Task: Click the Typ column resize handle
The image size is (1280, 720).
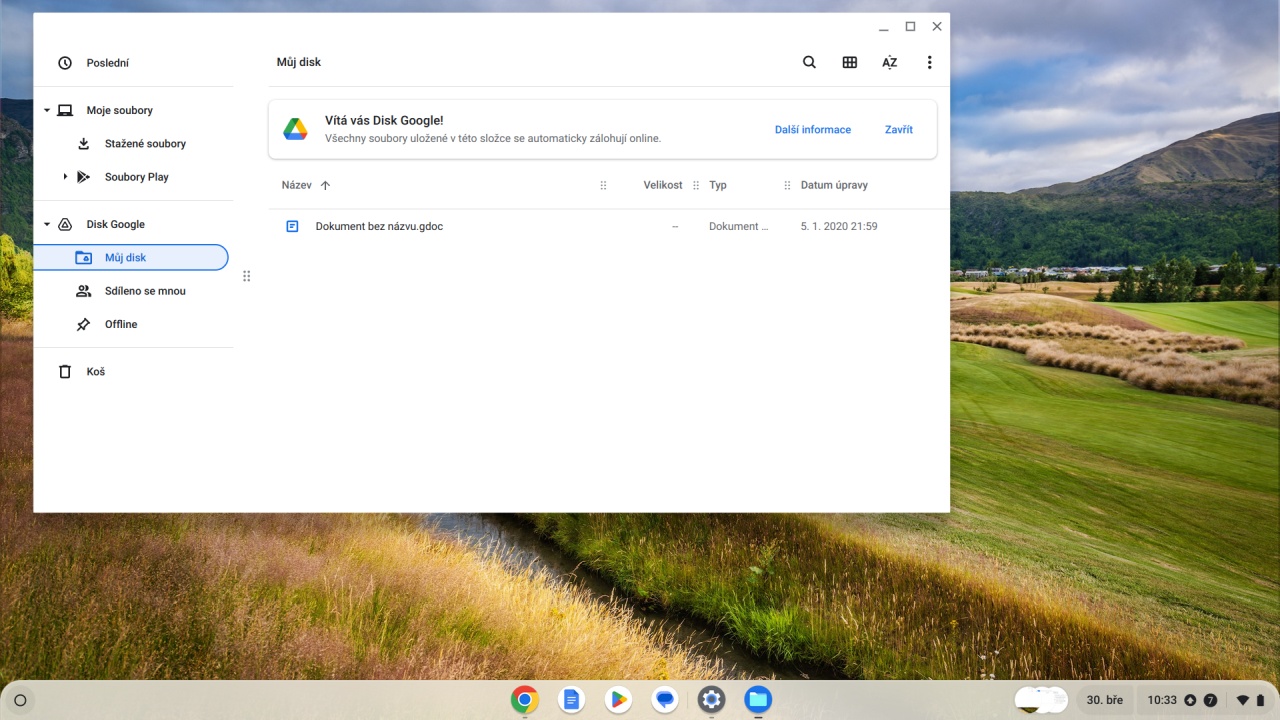Action: tap(787, 185)
